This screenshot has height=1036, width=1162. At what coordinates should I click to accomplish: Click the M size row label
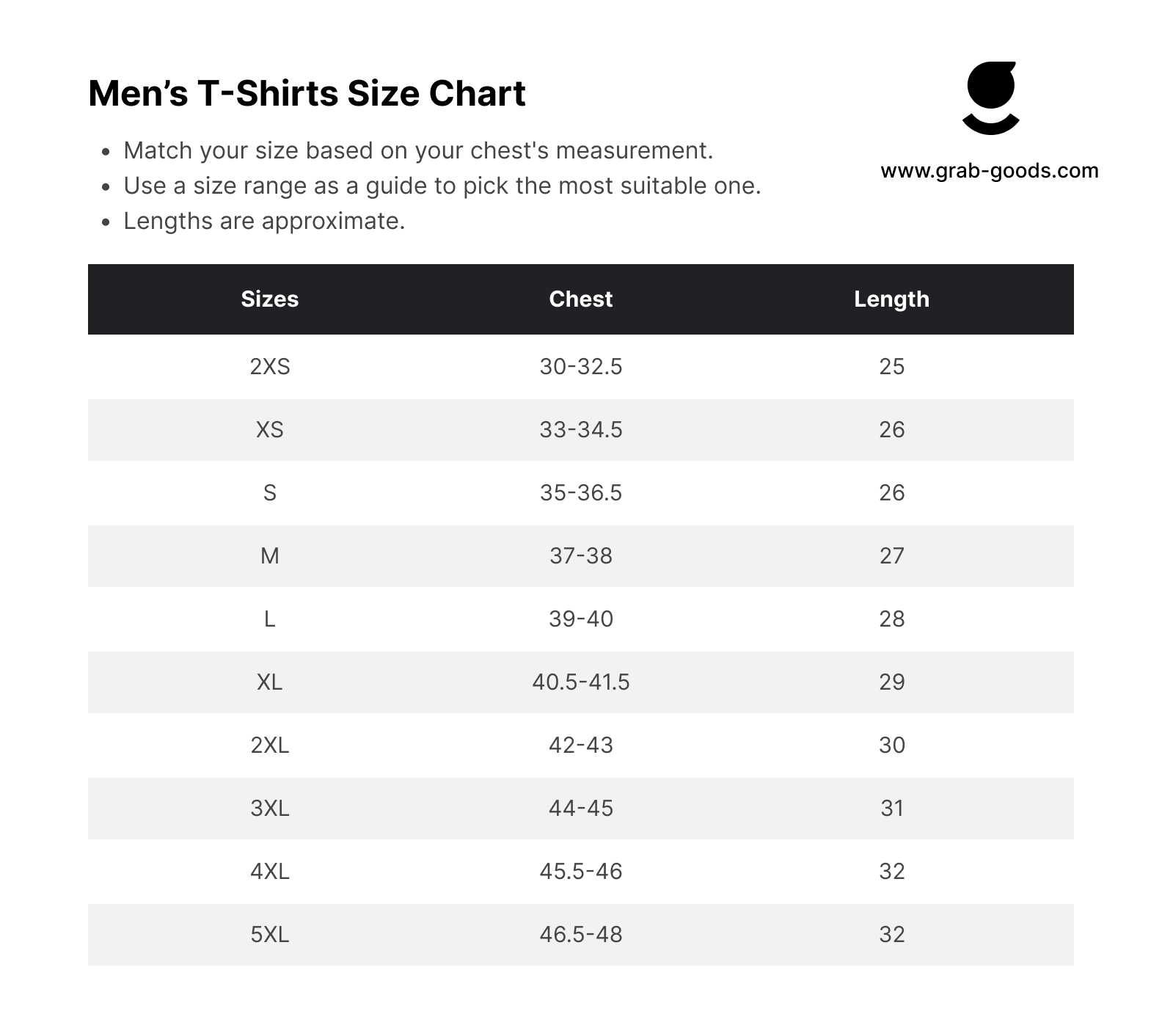pyautogui.click(x=270, y=555)
